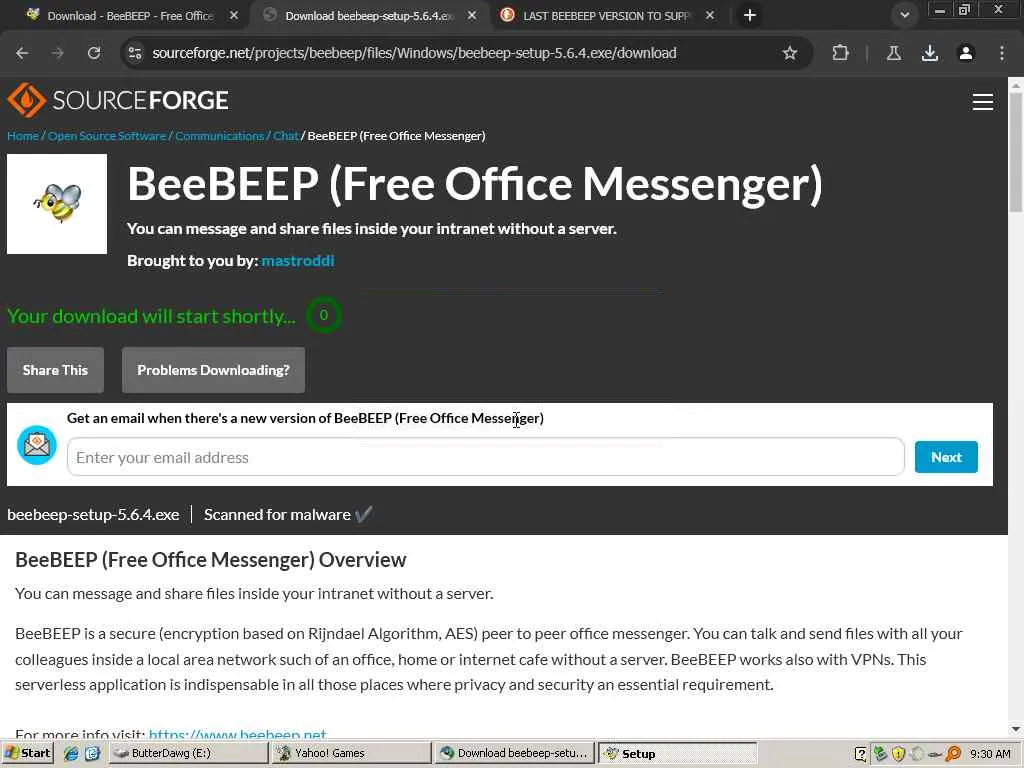Click the BeeBEEP bee project icon
Image resolution: width=1024 pixels, height=768 pixels.
click(x=57, y=204)
